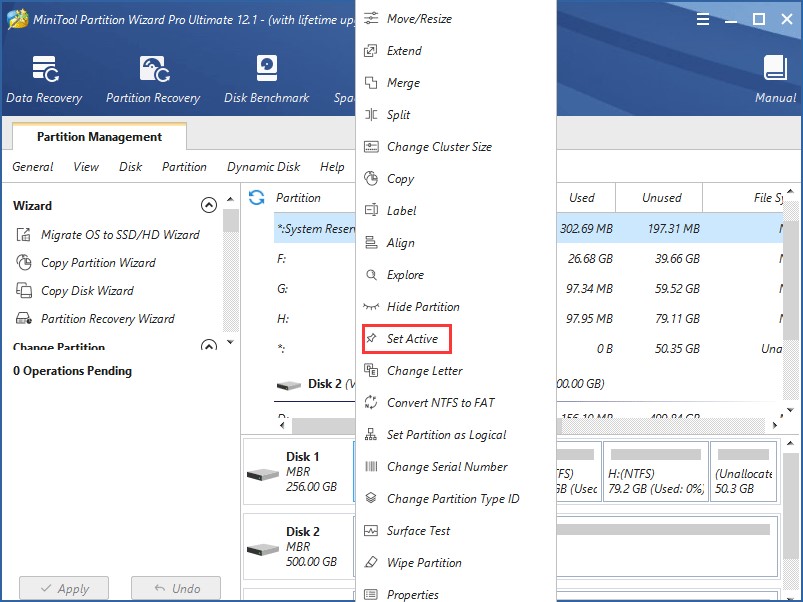Open Disk Benchmark tool
The image size is (803, 602).
[266, 79]
